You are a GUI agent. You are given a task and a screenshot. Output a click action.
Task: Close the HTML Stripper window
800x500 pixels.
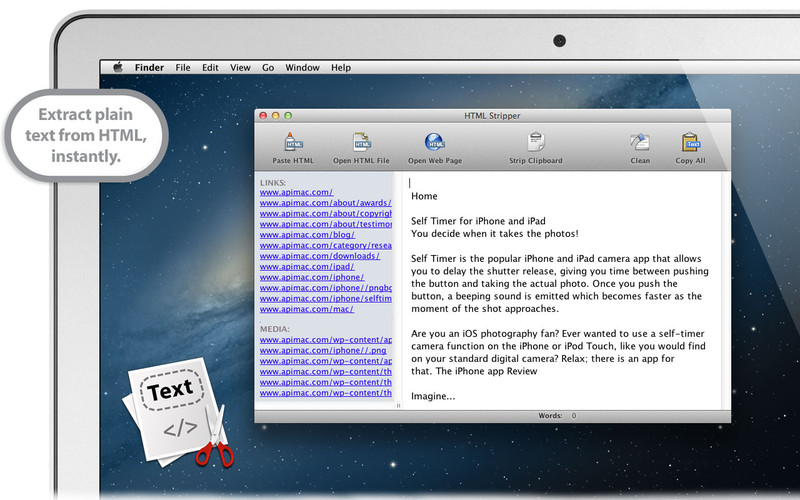263,116
